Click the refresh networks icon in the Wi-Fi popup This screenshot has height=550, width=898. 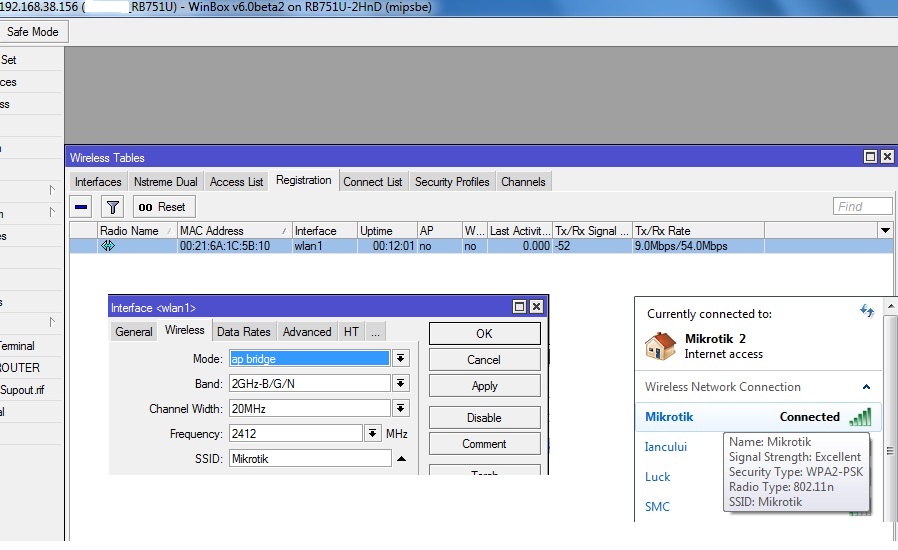click(867, 311)
